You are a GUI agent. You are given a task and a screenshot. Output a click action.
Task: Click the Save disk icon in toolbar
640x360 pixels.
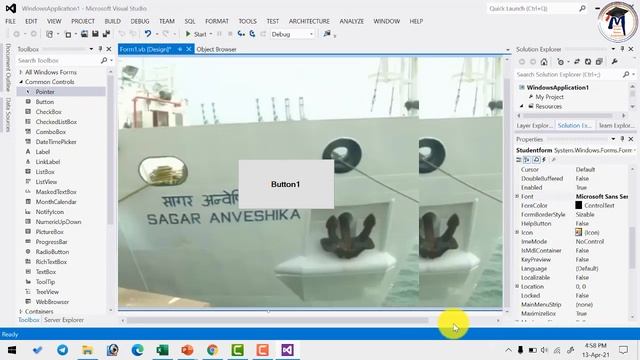pyautogui.click(x=96, y=34)
